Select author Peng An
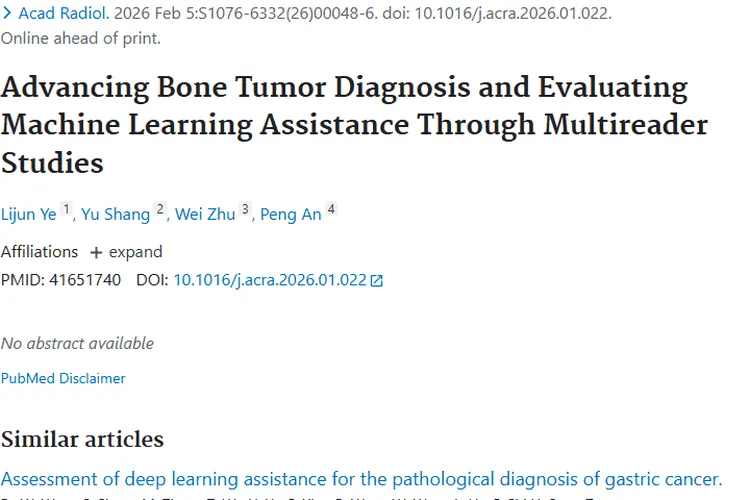Image resolution: width=750 pixels, height=500 pixels. pos(291,214)
